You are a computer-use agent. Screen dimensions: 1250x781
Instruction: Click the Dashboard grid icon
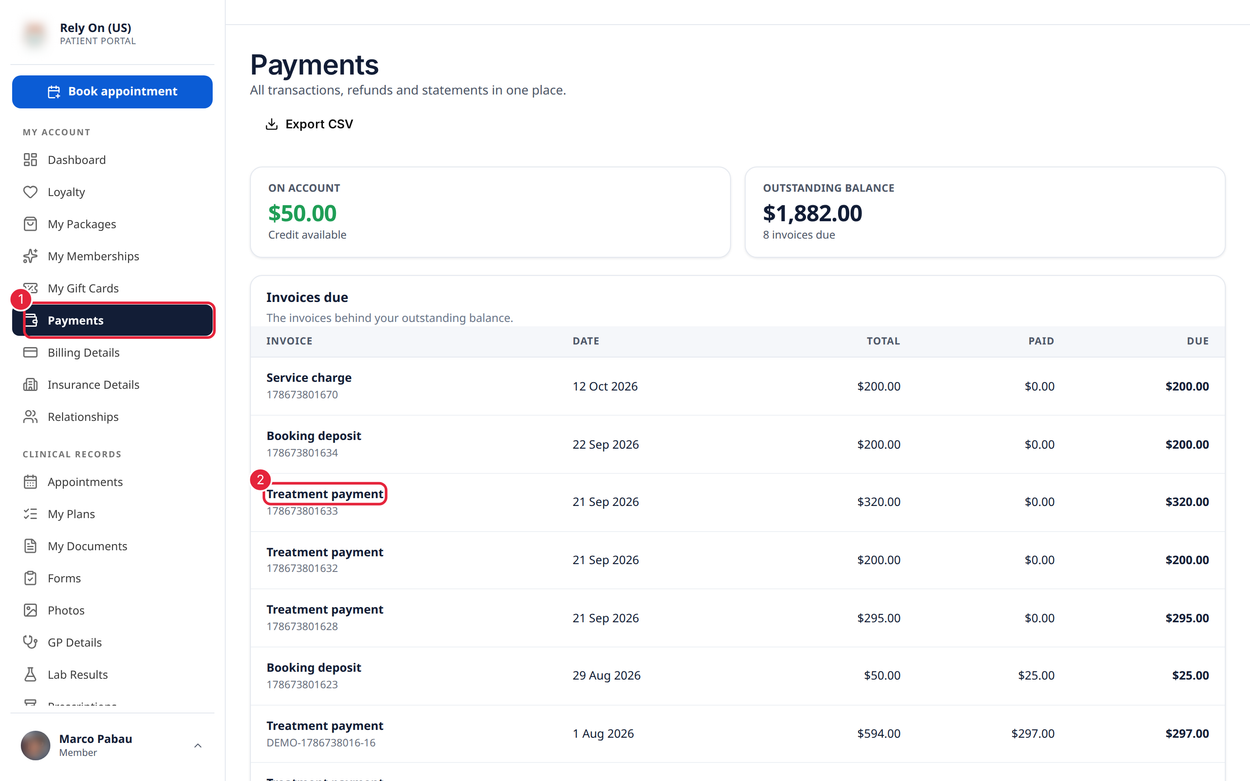tap(30, 160)
